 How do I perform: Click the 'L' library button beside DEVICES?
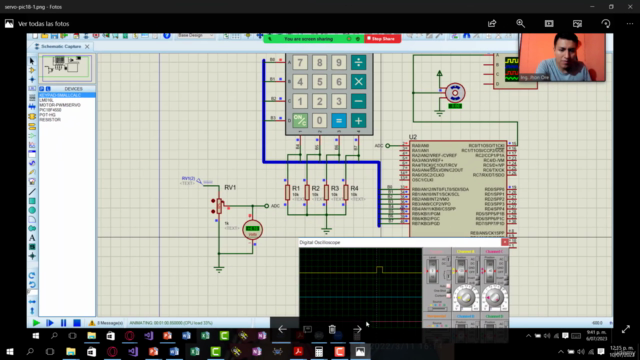coord(48,89)
